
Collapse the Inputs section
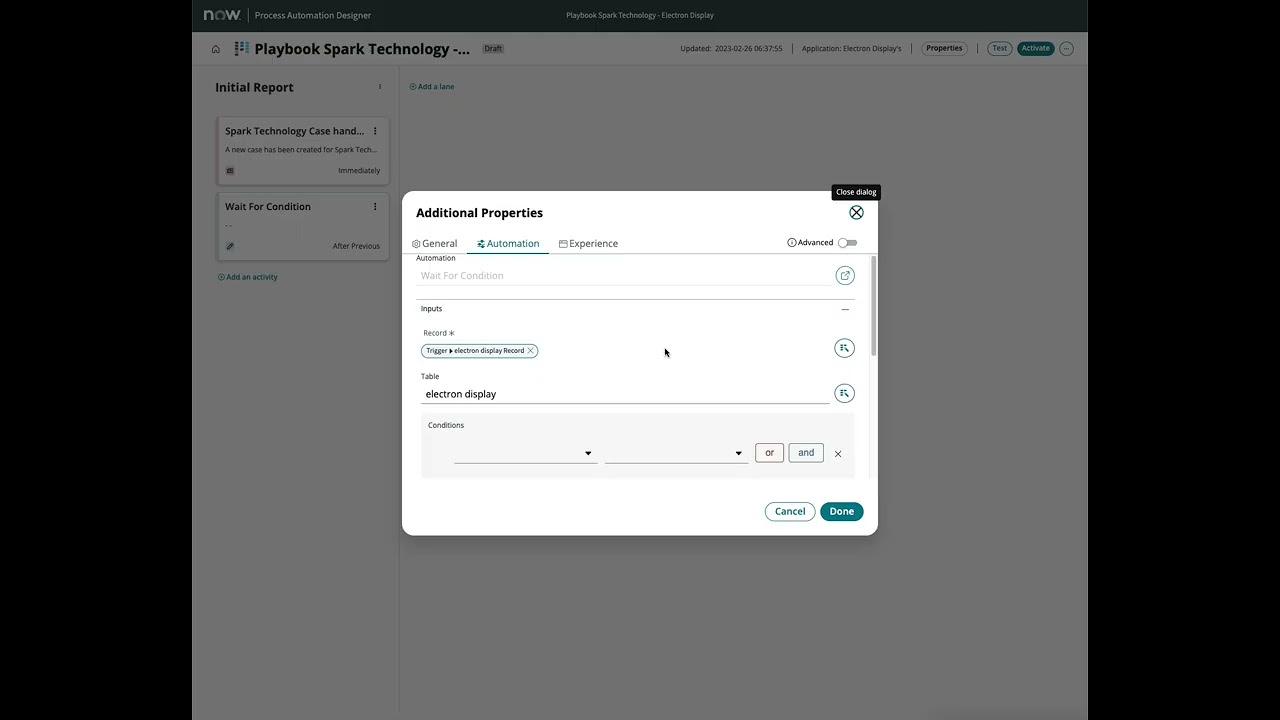pyautogui.click(x=845, y=309)
